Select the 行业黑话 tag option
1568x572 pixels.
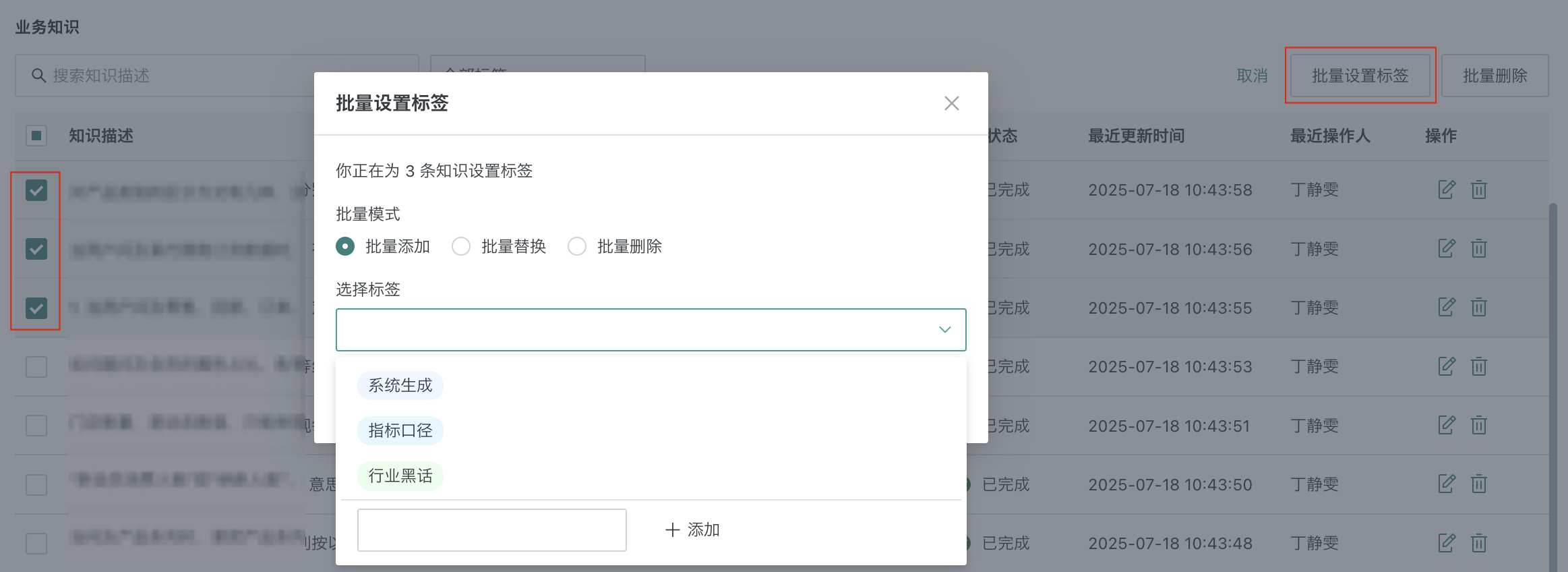click(x=400, y=476)
